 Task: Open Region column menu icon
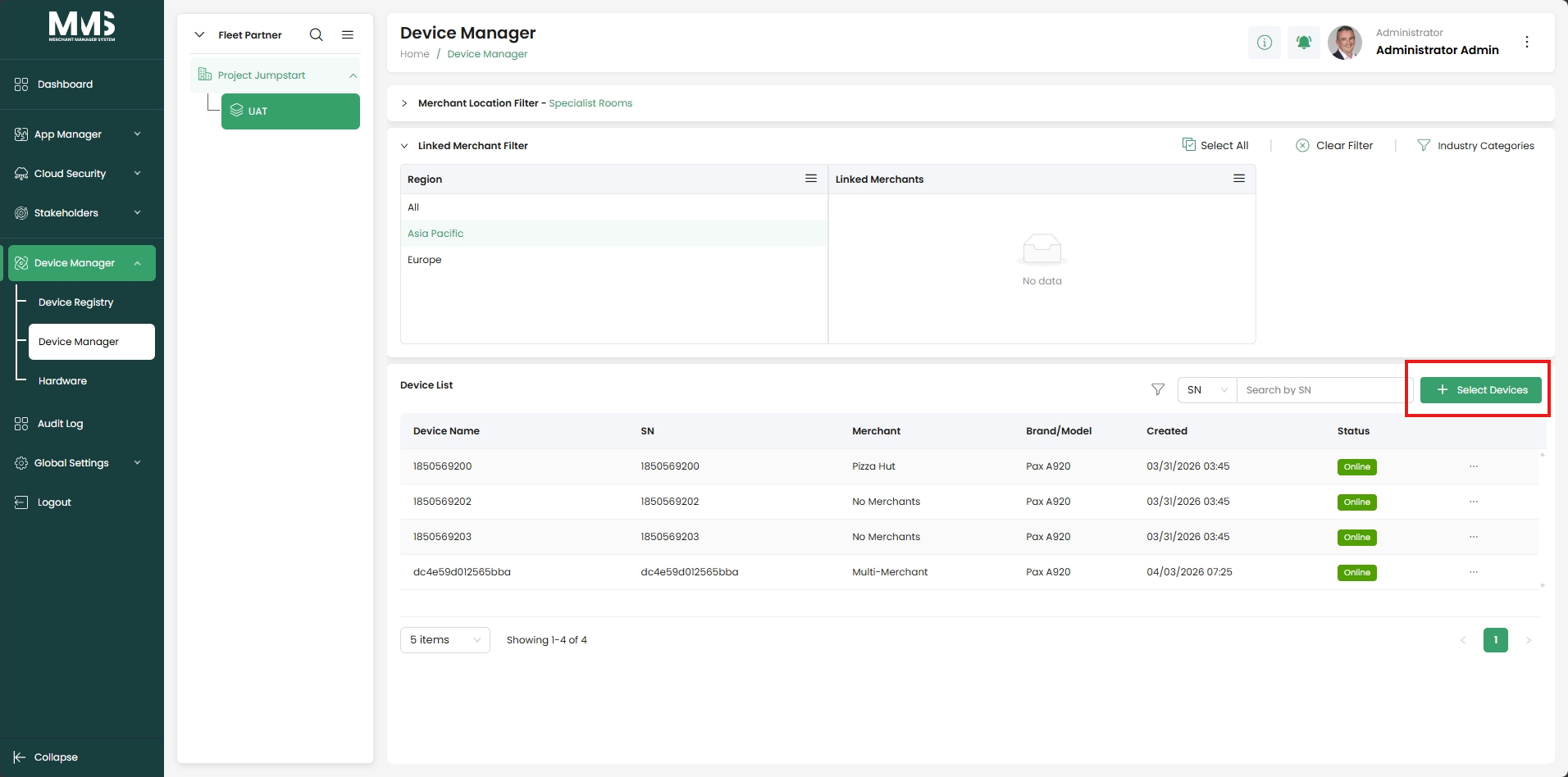click(x=811, y=179)
